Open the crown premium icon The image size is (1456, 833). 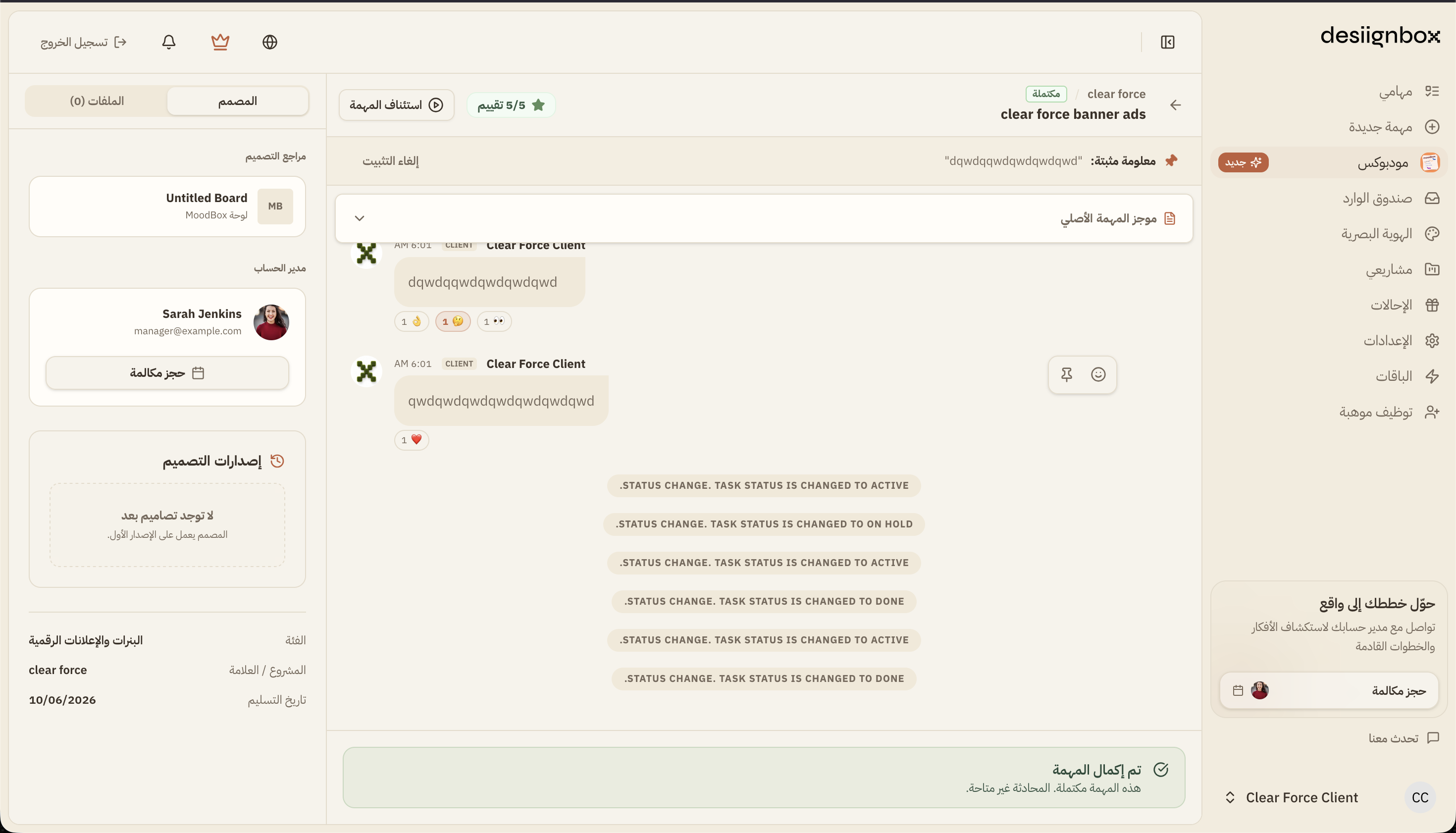pos(220,42)
